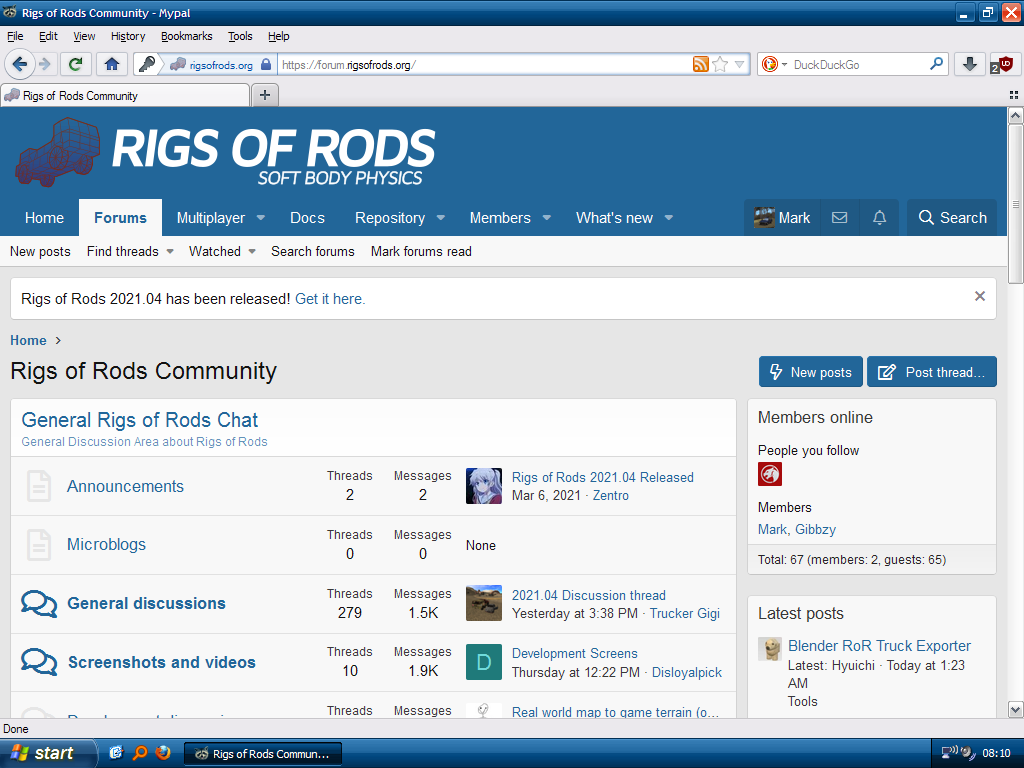Click the browser reload page icon
The image size is (1024, 768).
coord(75,64)
